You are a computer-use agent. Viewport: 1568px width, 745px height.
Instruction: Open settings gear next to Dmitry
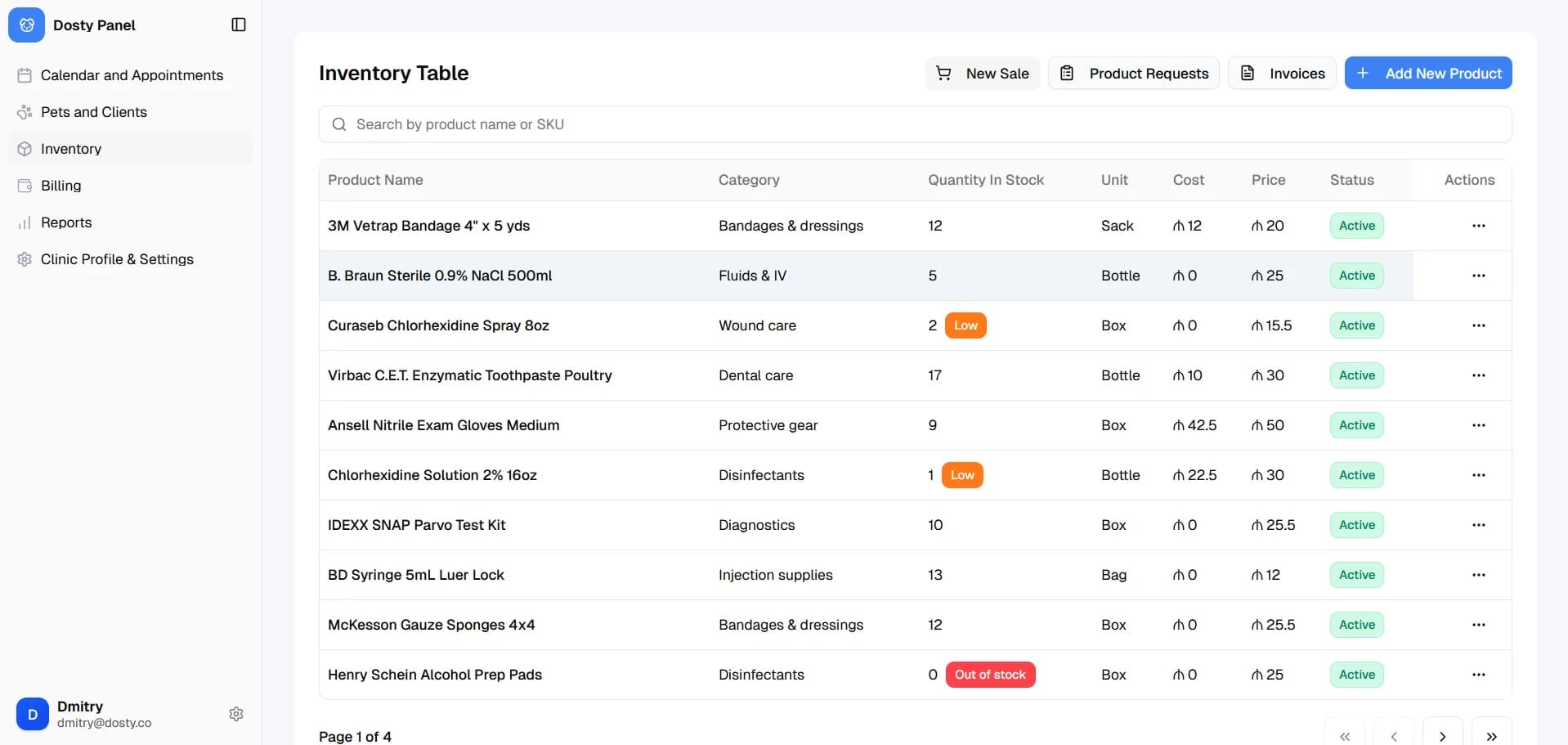[x=236, y=714]
